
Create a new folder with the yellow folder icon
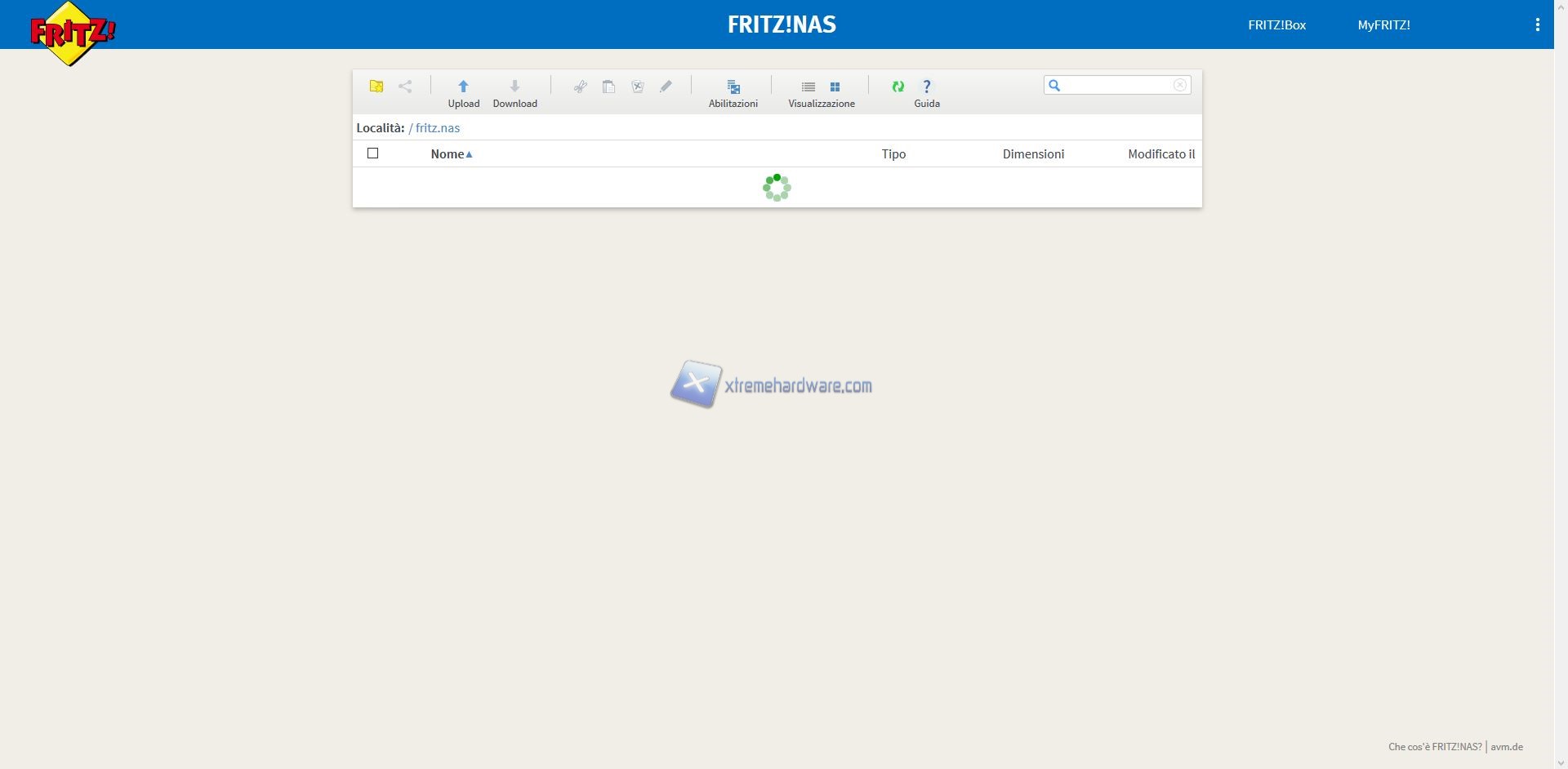[x=376, y=87]
